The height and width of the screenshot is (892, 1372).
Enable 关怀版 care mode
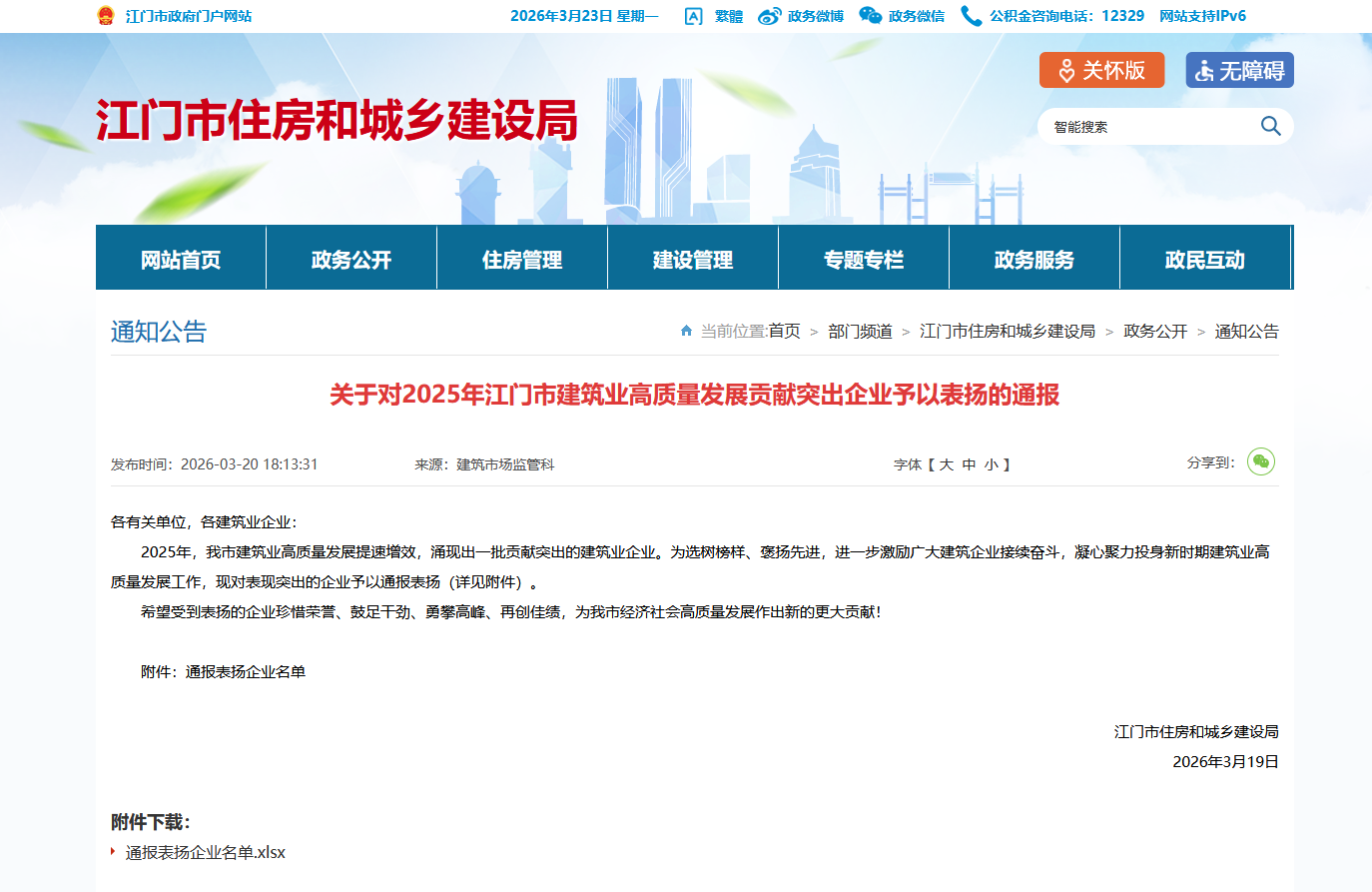[x=1101, y=70]
